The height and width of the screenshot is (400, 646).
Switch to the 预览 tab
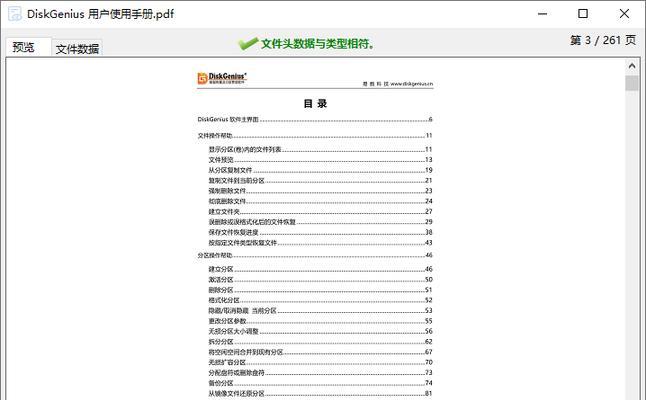coord(23,47)
